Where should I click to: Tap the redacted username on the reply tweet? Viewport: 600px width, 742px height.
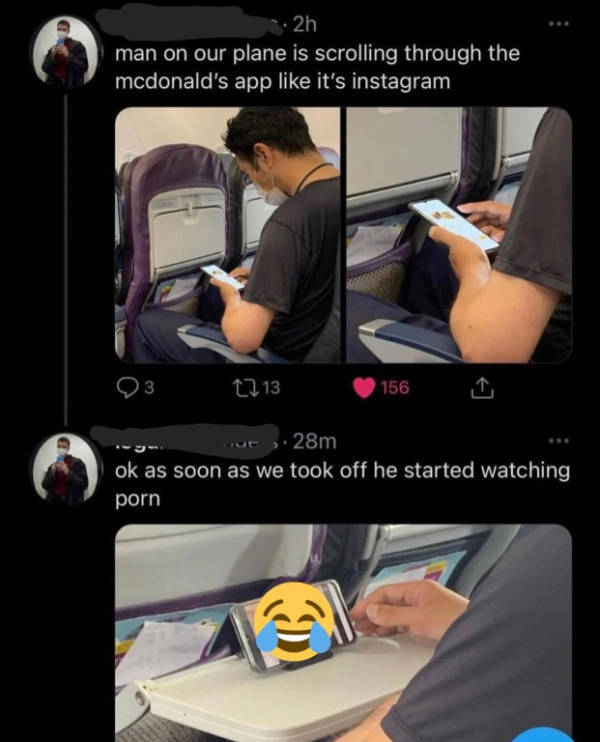pos(185,440)
